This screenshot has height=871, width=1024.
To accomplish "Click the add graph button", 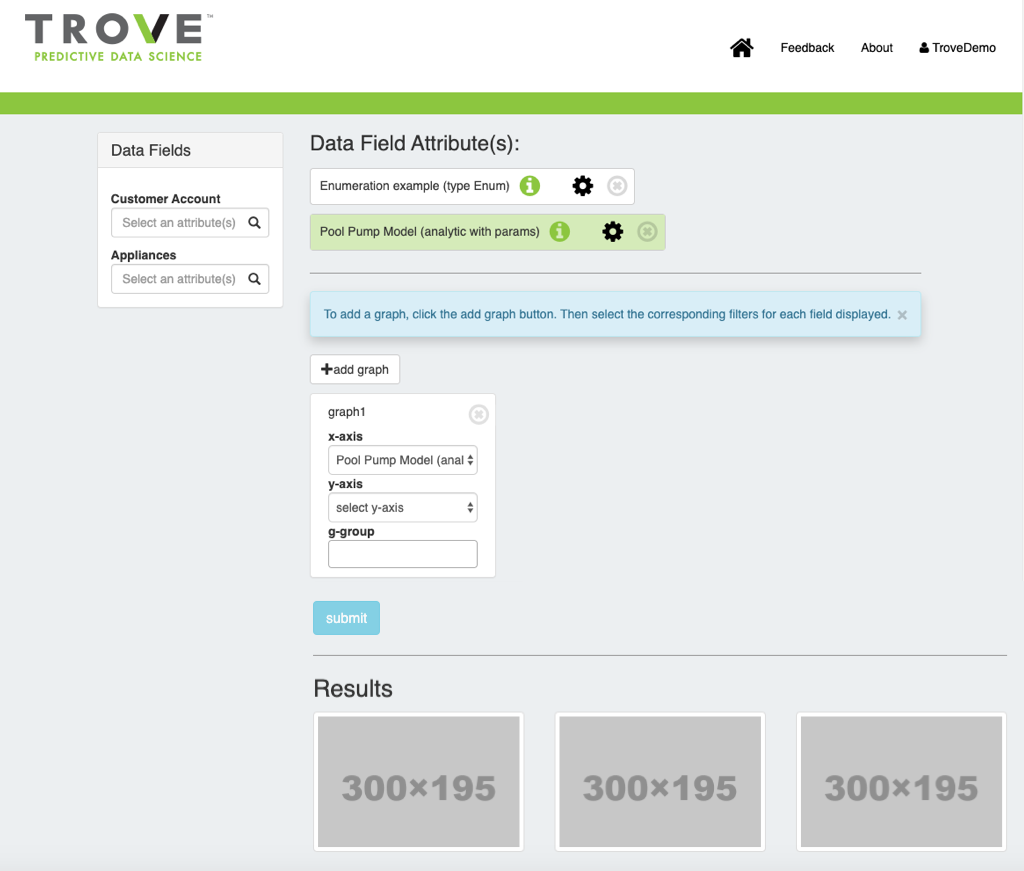I will click(x=355, y=369).
